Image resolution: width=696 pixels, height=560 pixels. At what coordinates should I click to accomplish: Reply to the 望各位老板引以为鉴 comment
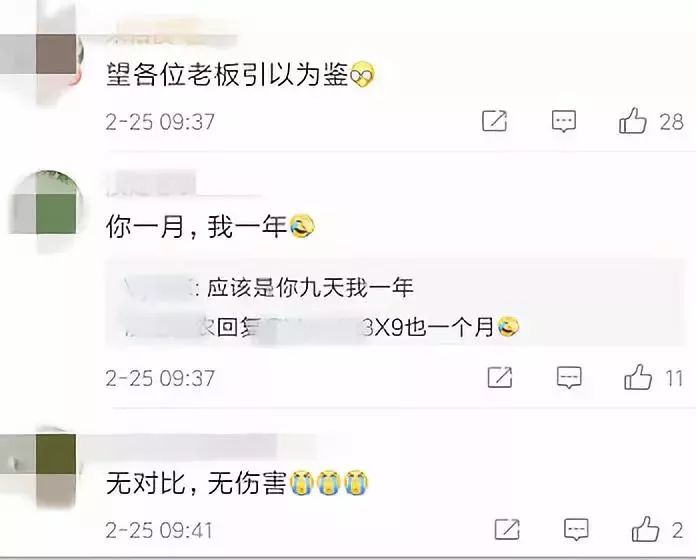(564, 121)
